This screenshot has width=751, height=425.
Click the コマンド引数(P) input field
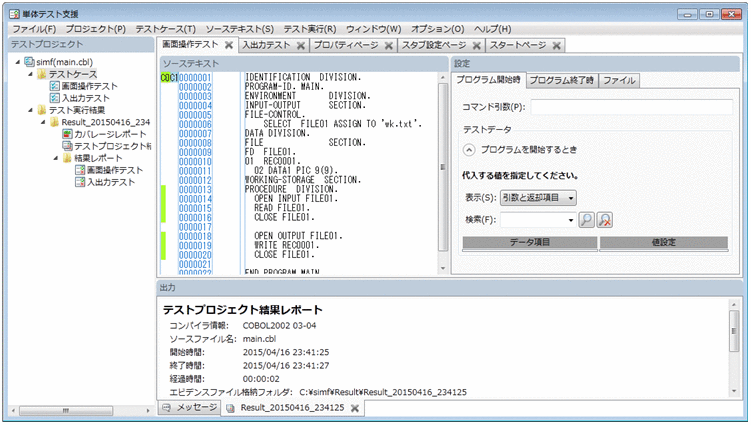pyautogui.click(x=631, y=107)
